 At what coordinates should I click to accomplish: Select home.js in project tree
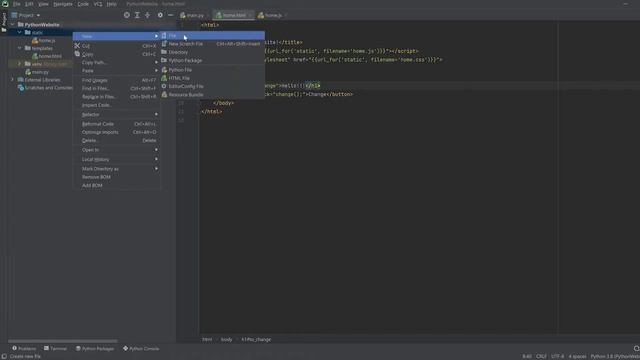click(44, 40)
